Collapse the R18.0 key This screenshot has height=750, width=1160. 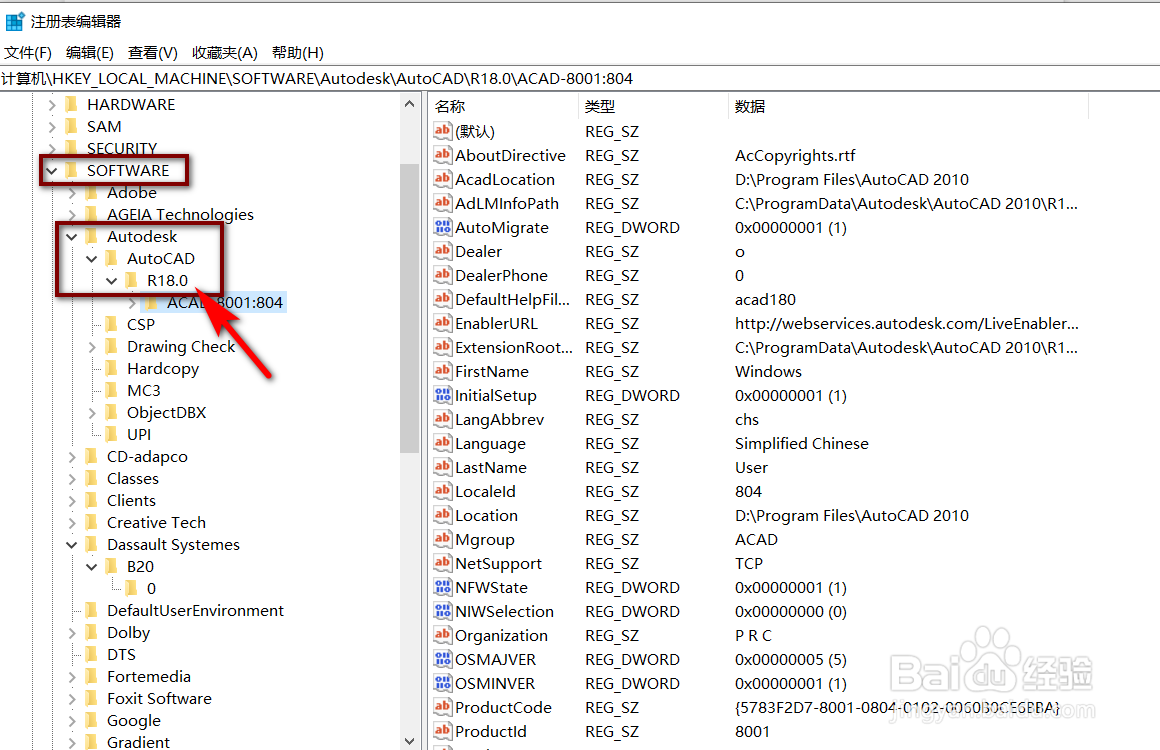pos(112,281)
